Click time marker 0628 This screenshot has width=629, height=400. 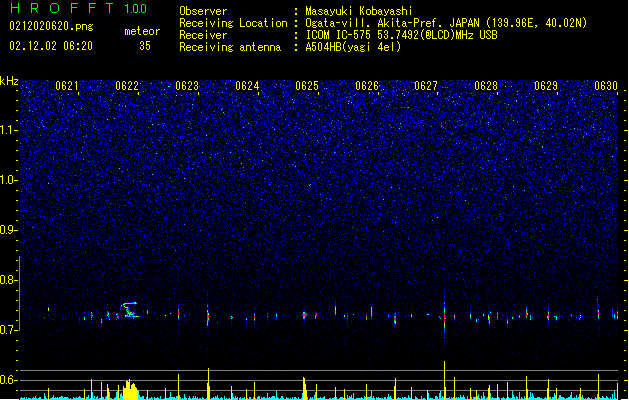coord(486,86)
